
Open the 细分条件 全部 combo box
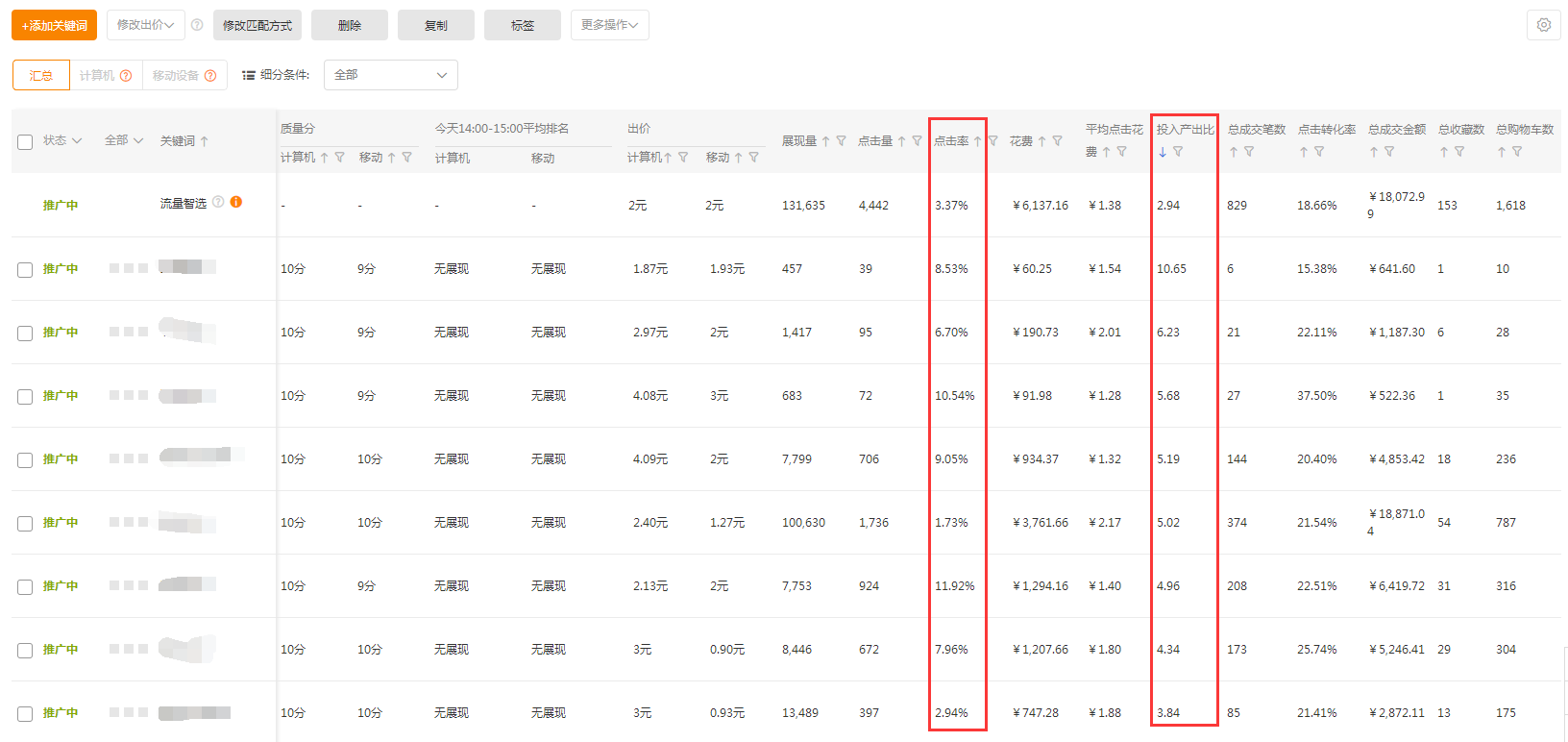(391, 75)
